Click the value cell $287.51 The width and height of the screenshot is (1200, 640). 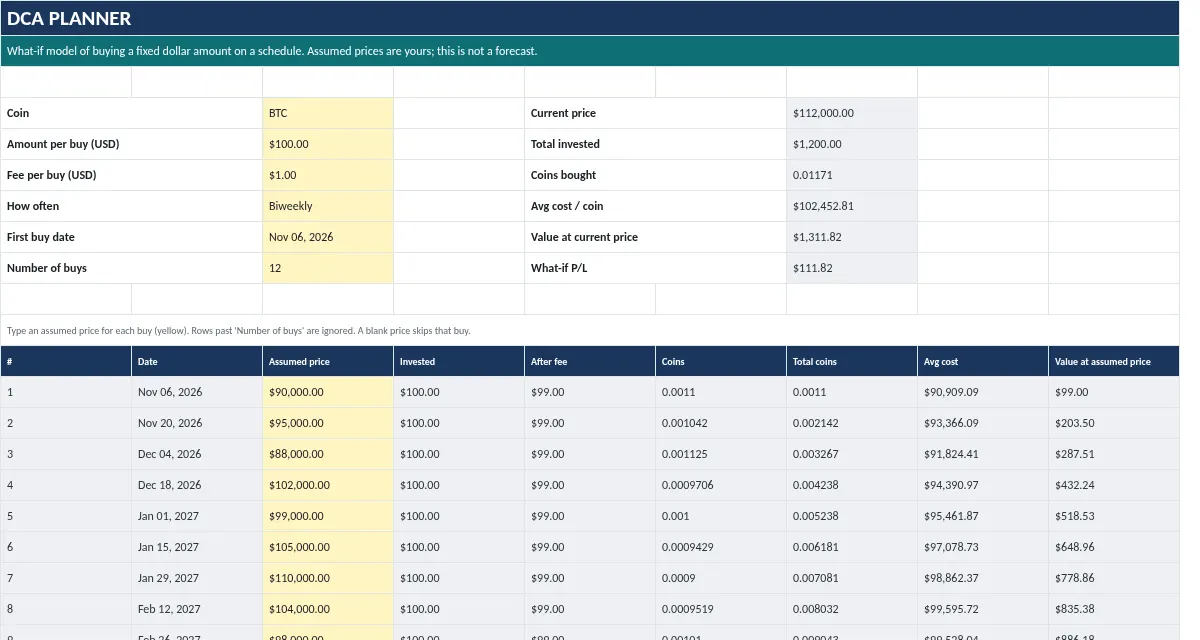1114,454
